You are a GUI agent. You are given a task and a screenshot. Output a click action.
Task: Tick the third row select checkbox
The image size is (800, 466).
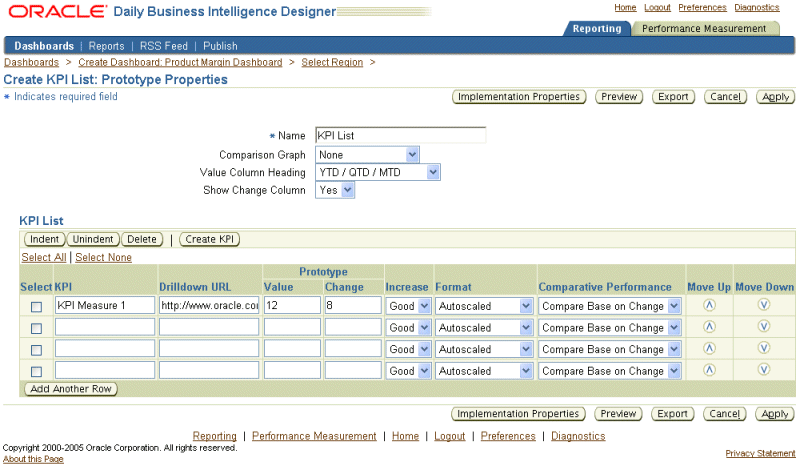click(x=36, y=350)
